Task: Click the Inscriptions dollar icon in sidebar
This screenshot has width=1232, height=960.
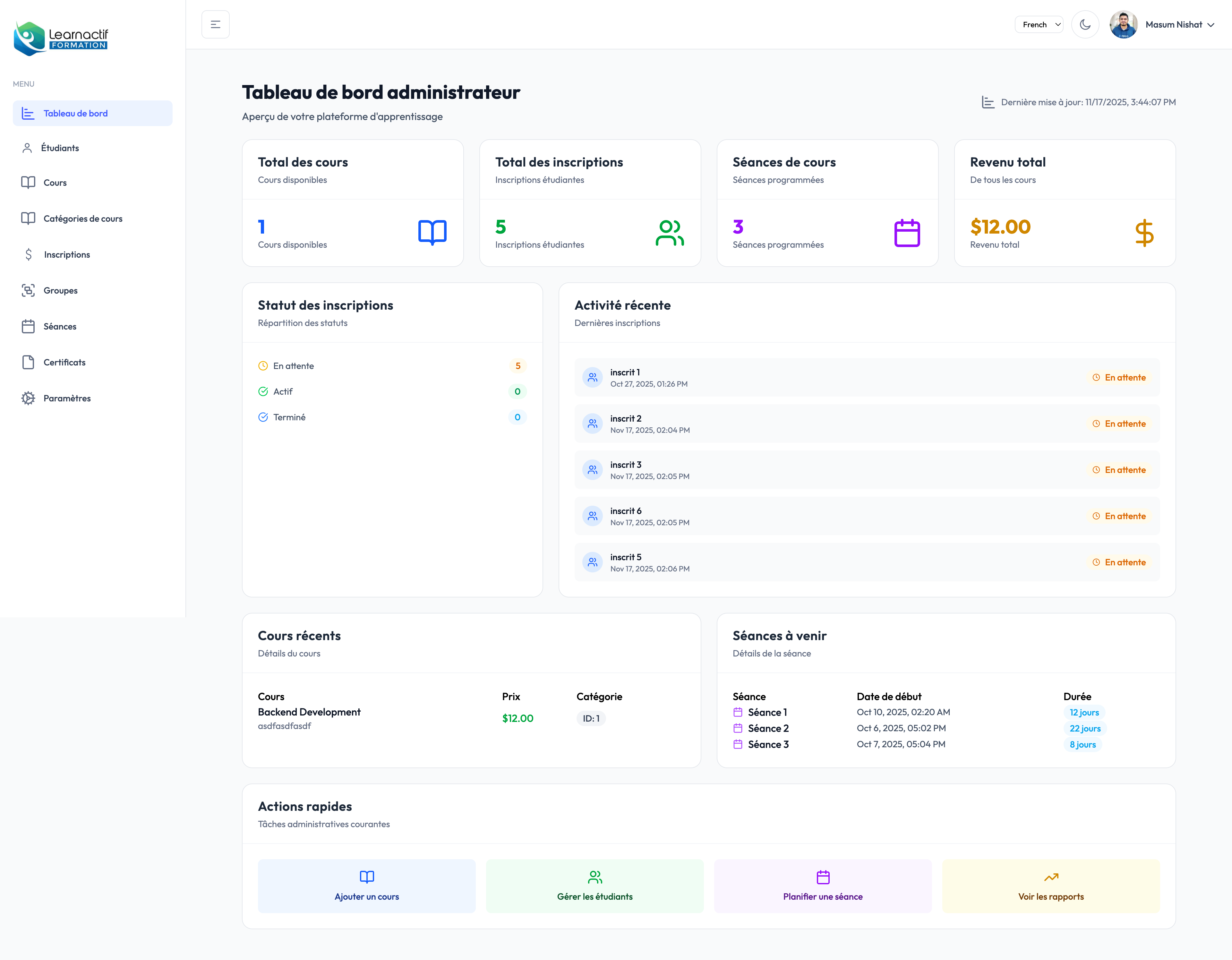Action: coord(28,254)
